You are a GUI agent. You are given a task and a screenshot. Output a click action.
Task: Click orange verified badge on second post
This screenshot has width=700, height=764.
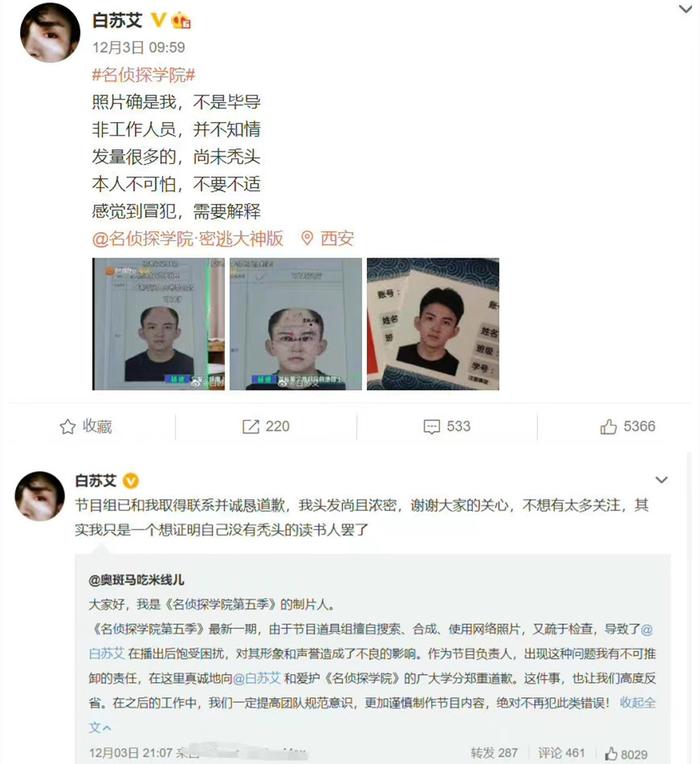tap(130, 481)
